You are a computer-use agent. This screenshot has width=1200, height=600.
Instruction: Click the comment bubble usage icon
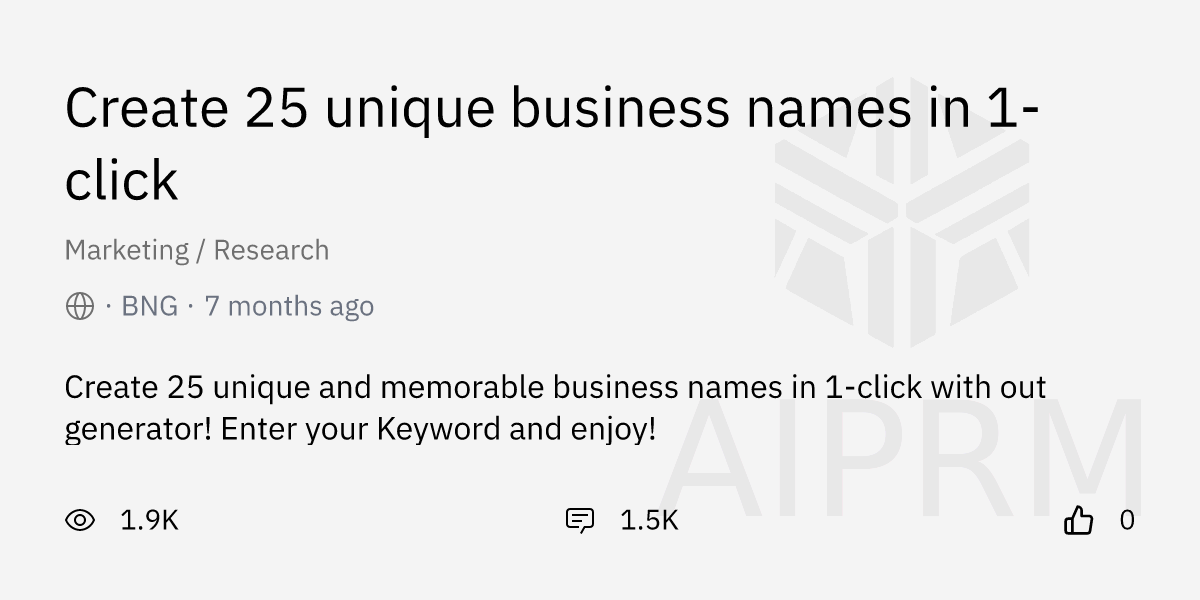pos(580,520)
